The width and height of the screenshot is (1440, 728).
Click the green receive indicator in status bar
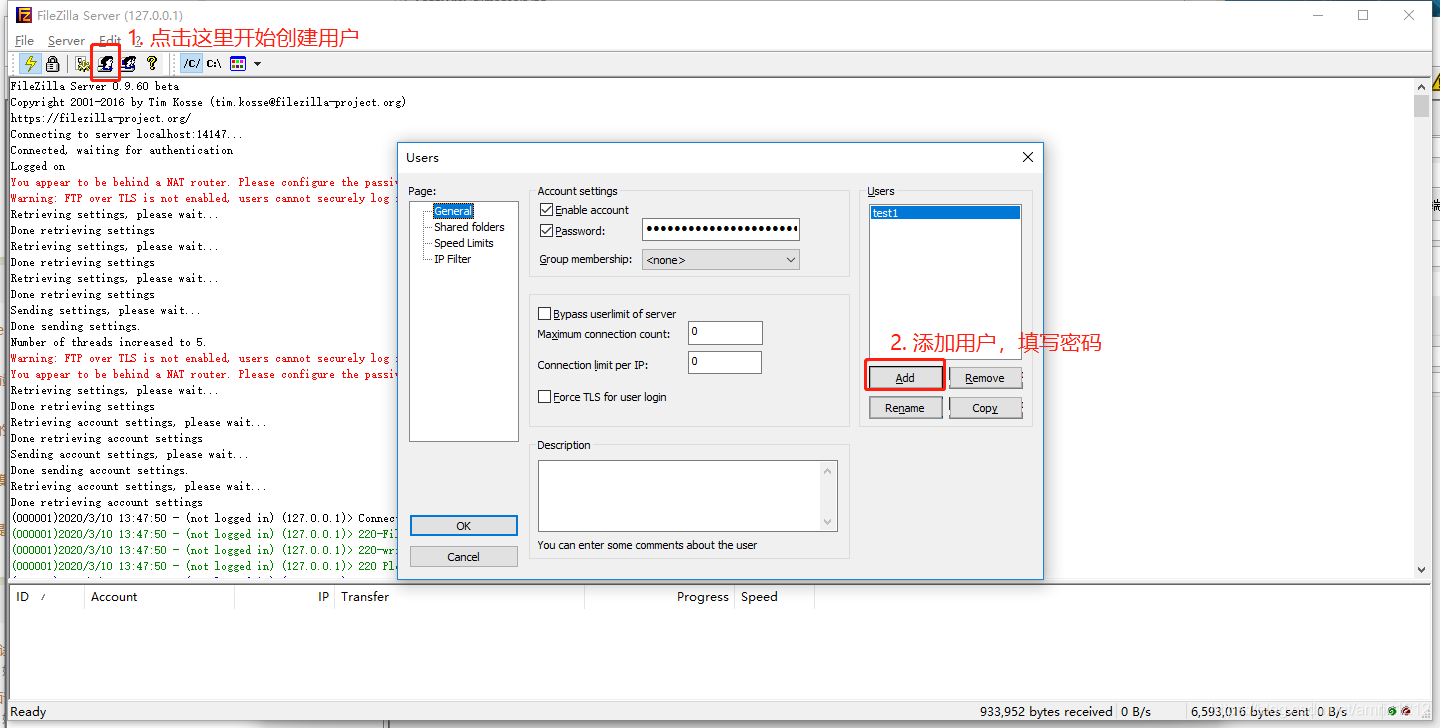(x=1392, y=712)
